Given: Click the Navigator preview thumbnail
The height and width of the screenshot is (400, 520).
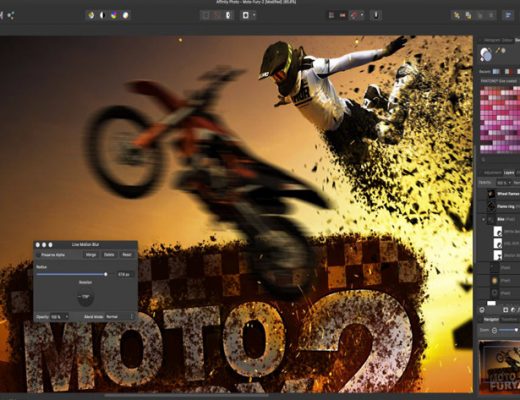Looking at the screenshot, I should point(499,366).
